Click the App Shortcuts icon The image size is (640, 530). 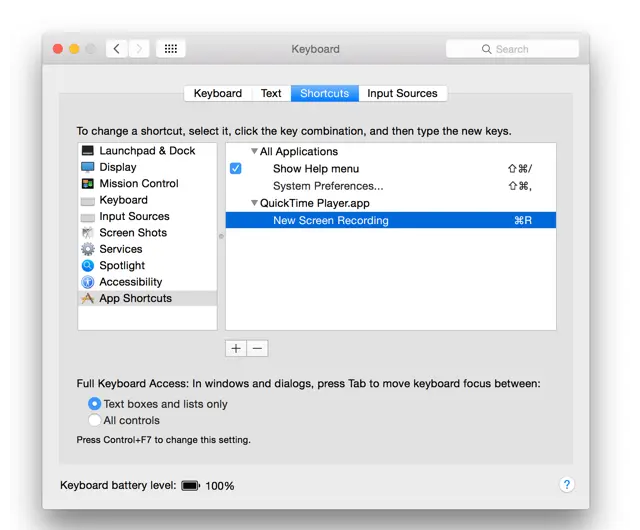click(87, 298)
